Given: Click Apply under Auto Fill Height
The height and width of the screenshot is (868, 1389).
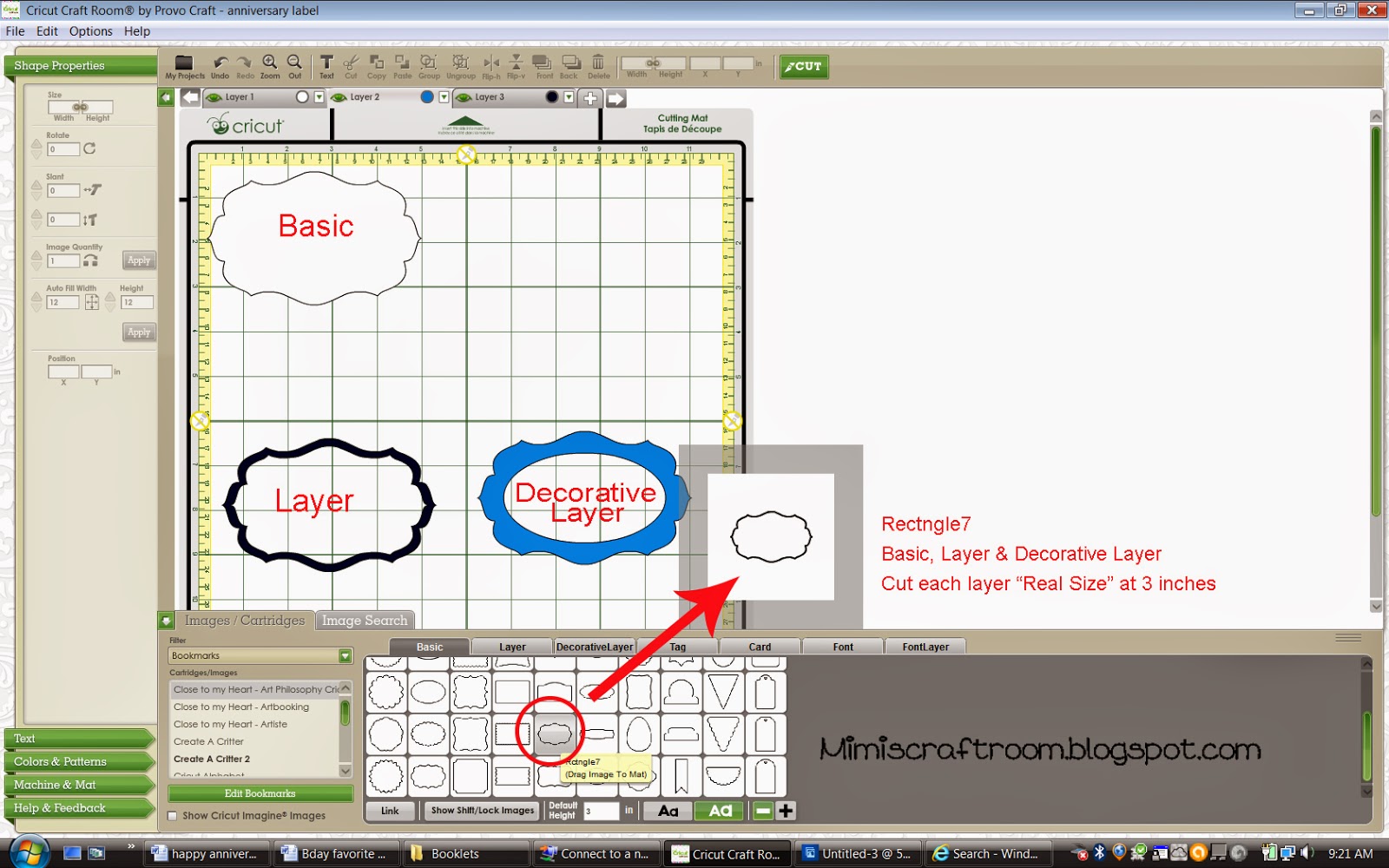Looking at the screenshot, I should (139, 332).
